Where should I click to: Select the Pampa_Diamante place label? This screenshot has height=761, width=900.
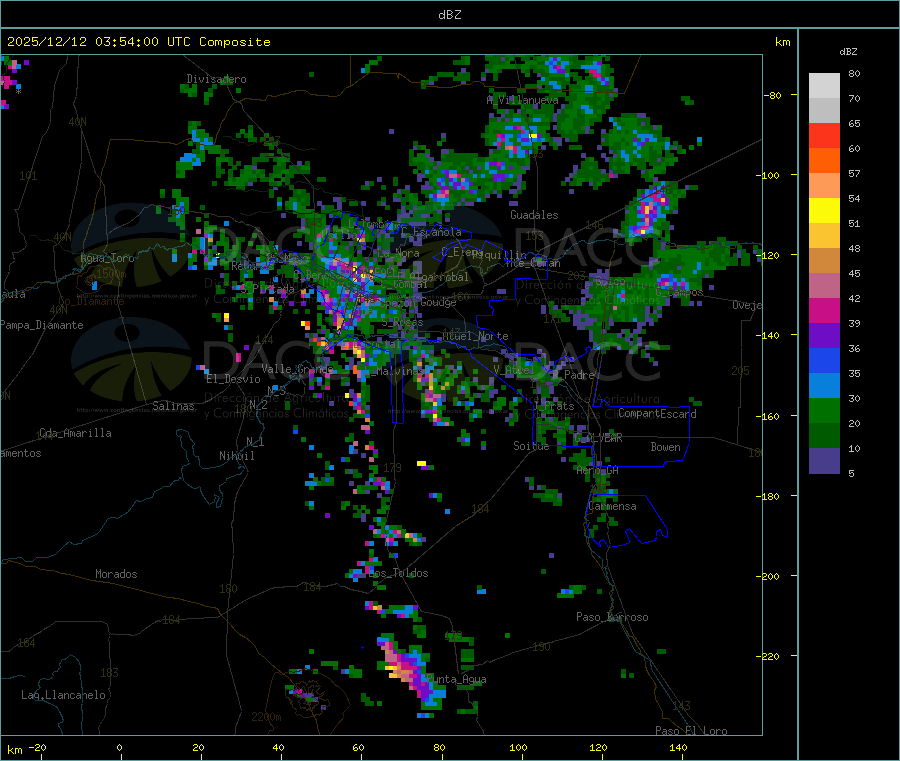(41, 325)
